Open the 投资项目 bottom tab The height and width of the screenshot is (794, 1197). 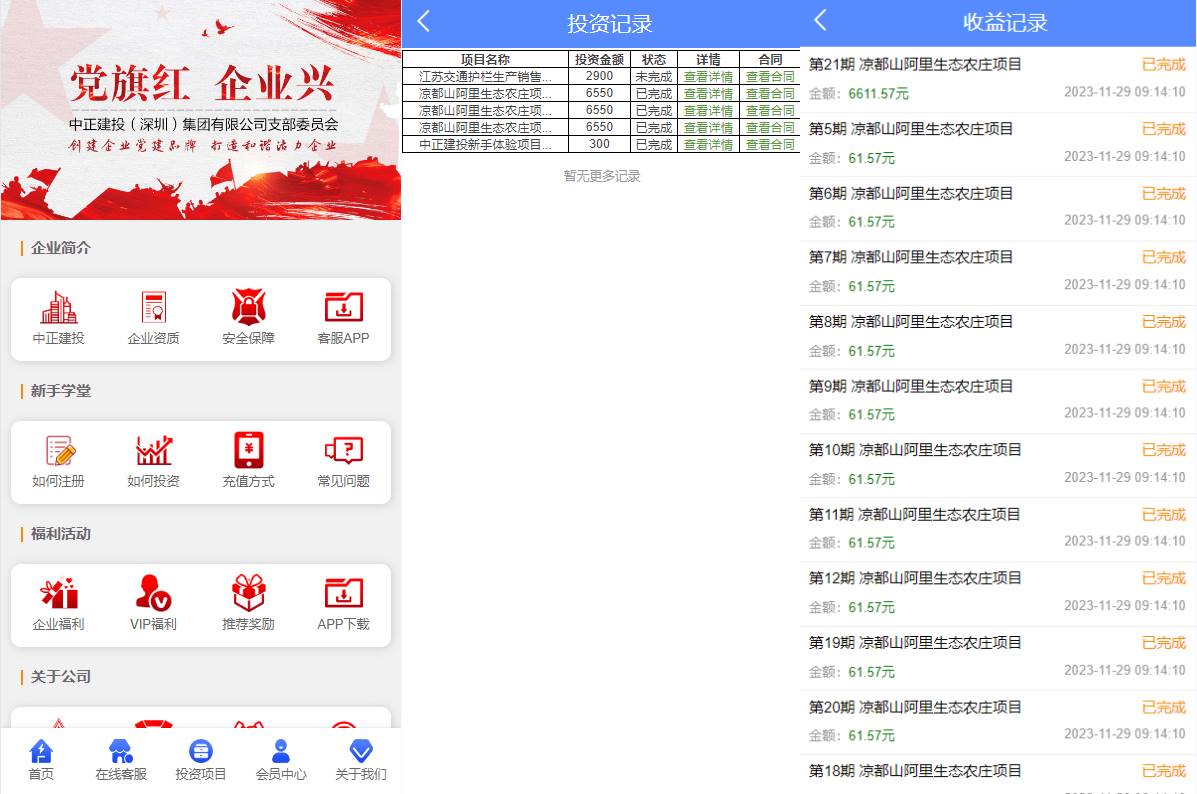click(201, 761)
